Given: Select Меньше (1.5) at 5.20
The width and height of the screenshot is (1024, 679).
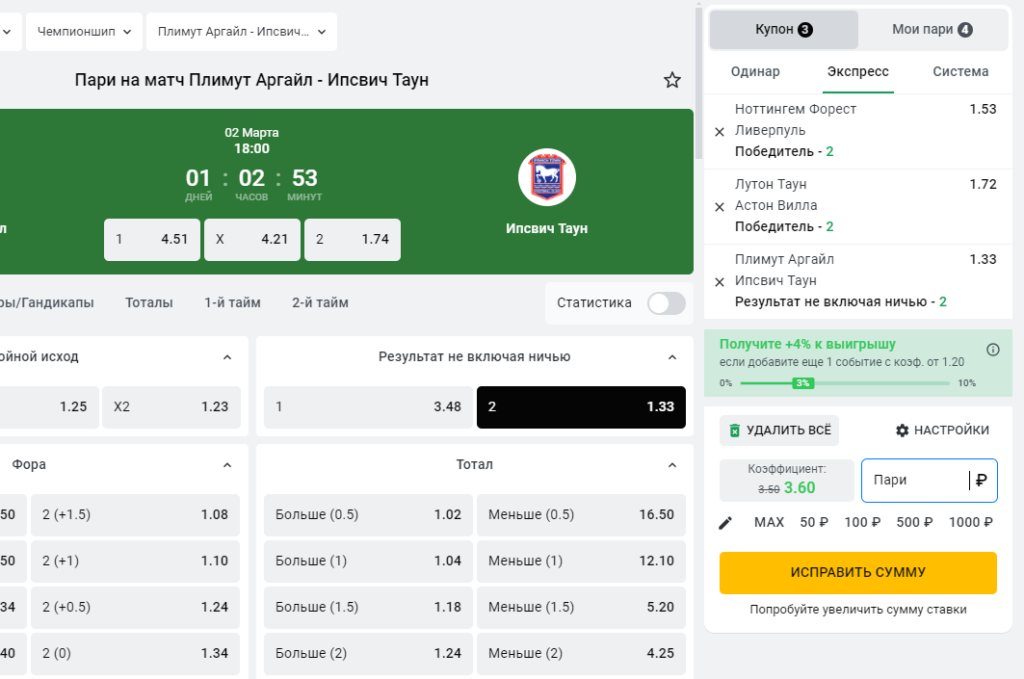Looking at the screenshot, I should [x=581, y=607].
